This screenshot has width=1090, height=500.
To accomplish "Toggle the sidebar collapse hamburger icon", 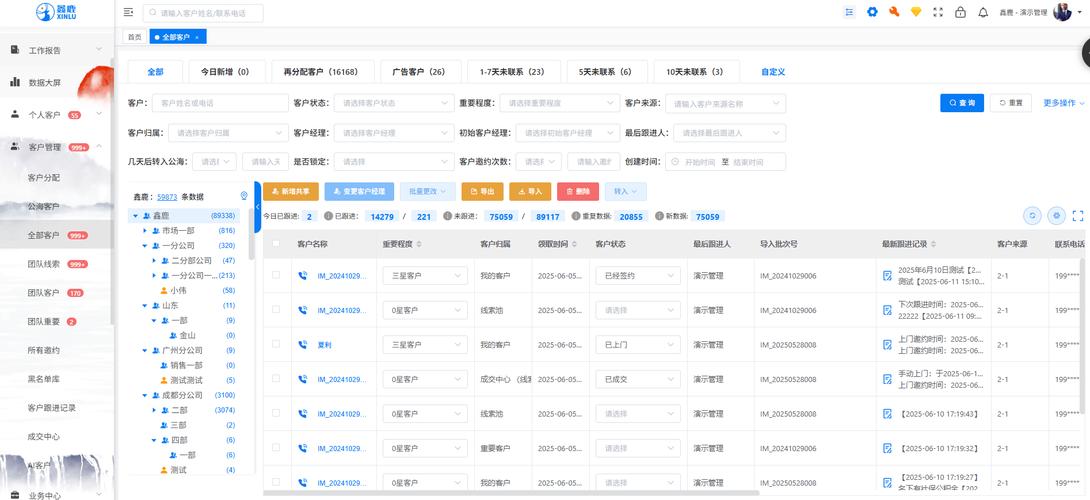I will click(x=128, y=13).
